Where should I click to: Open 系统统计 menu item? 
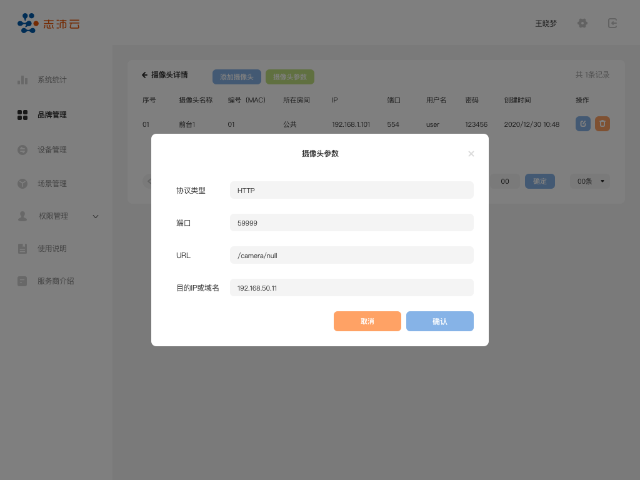52,80
